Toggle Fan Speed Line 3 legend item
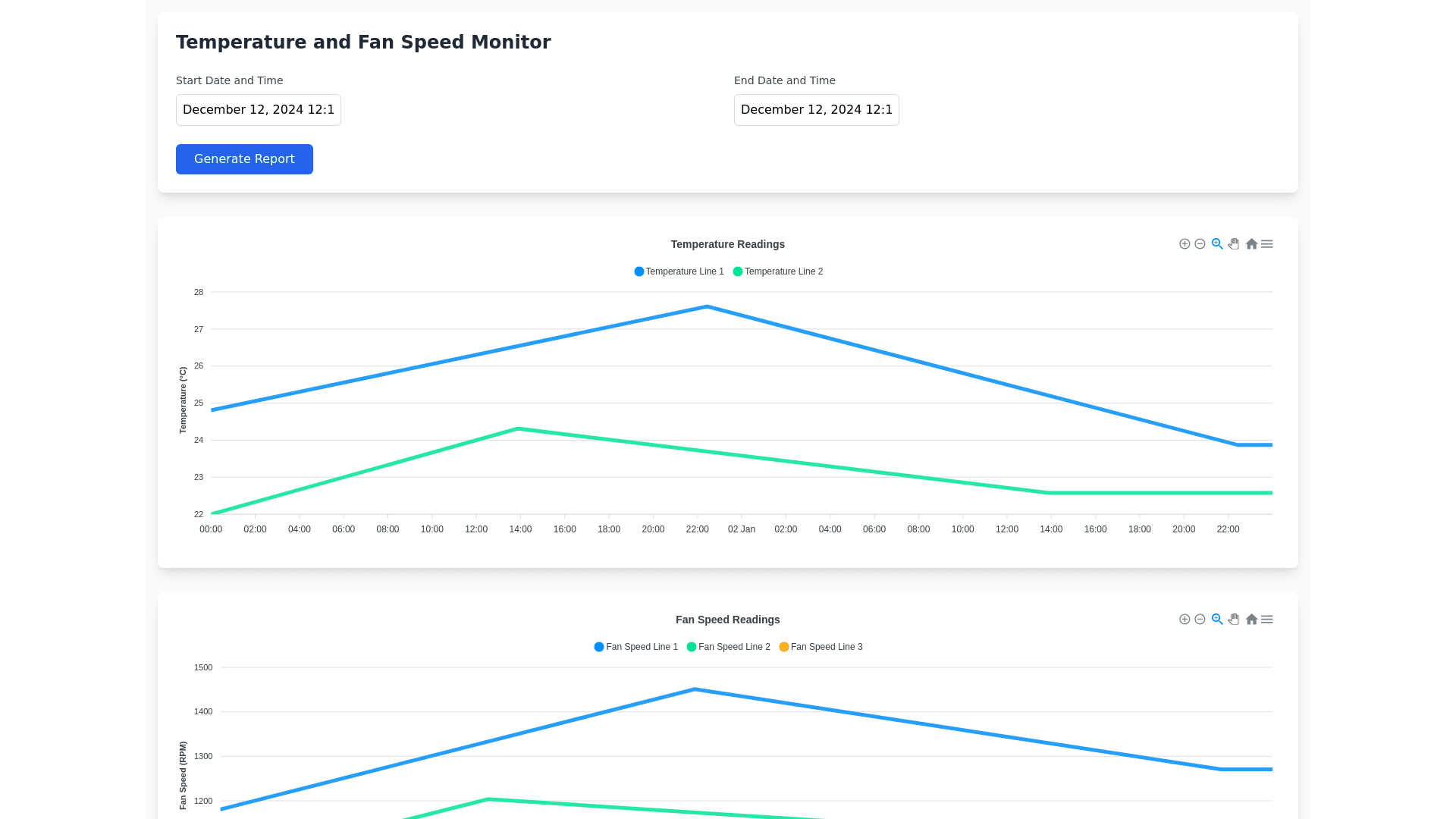 click(x=821, y=647)
